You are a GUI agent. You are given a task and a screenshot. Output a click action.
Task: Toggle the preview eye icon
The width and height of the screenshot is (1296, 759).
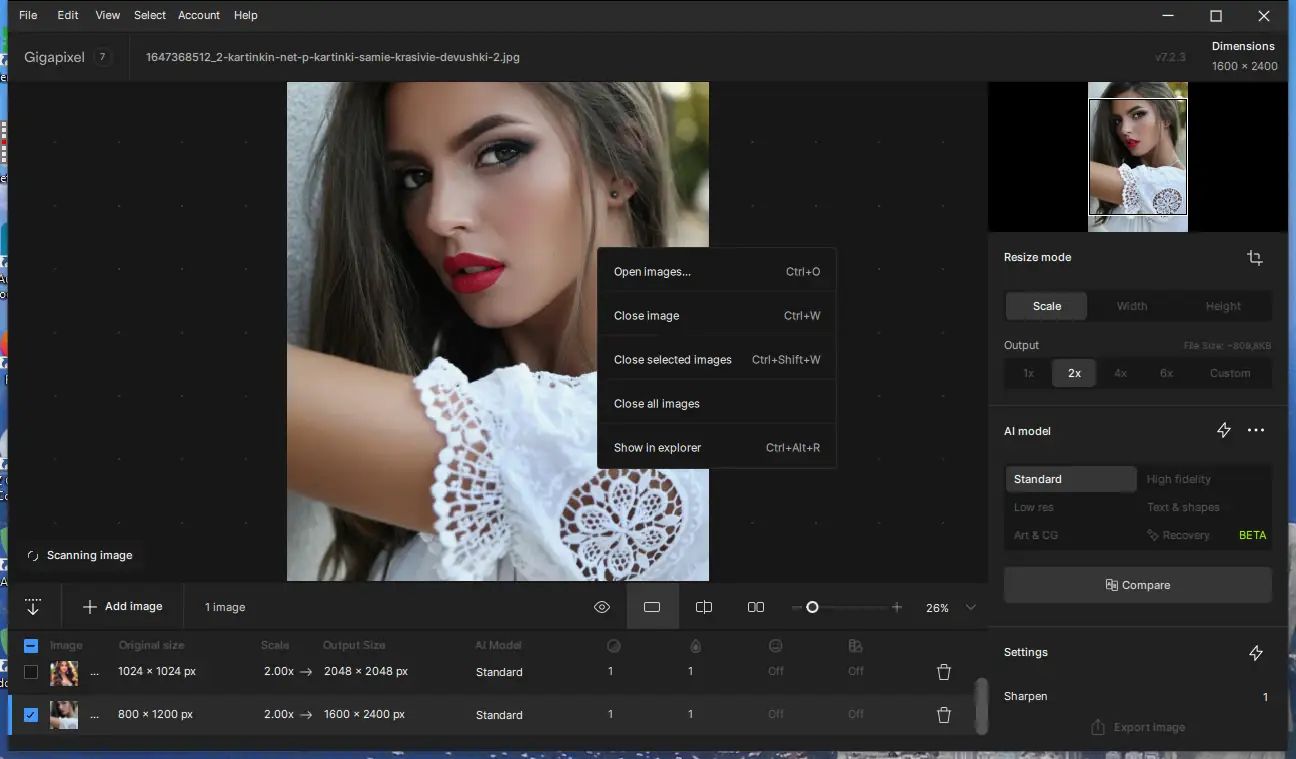(602, 607)
